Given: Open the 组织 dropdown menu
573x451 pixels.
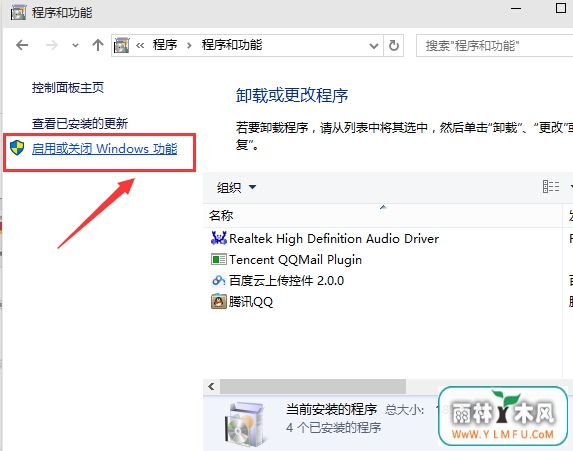Looking at the screenshot, I should pyautogui.click(x=236, y=187).
